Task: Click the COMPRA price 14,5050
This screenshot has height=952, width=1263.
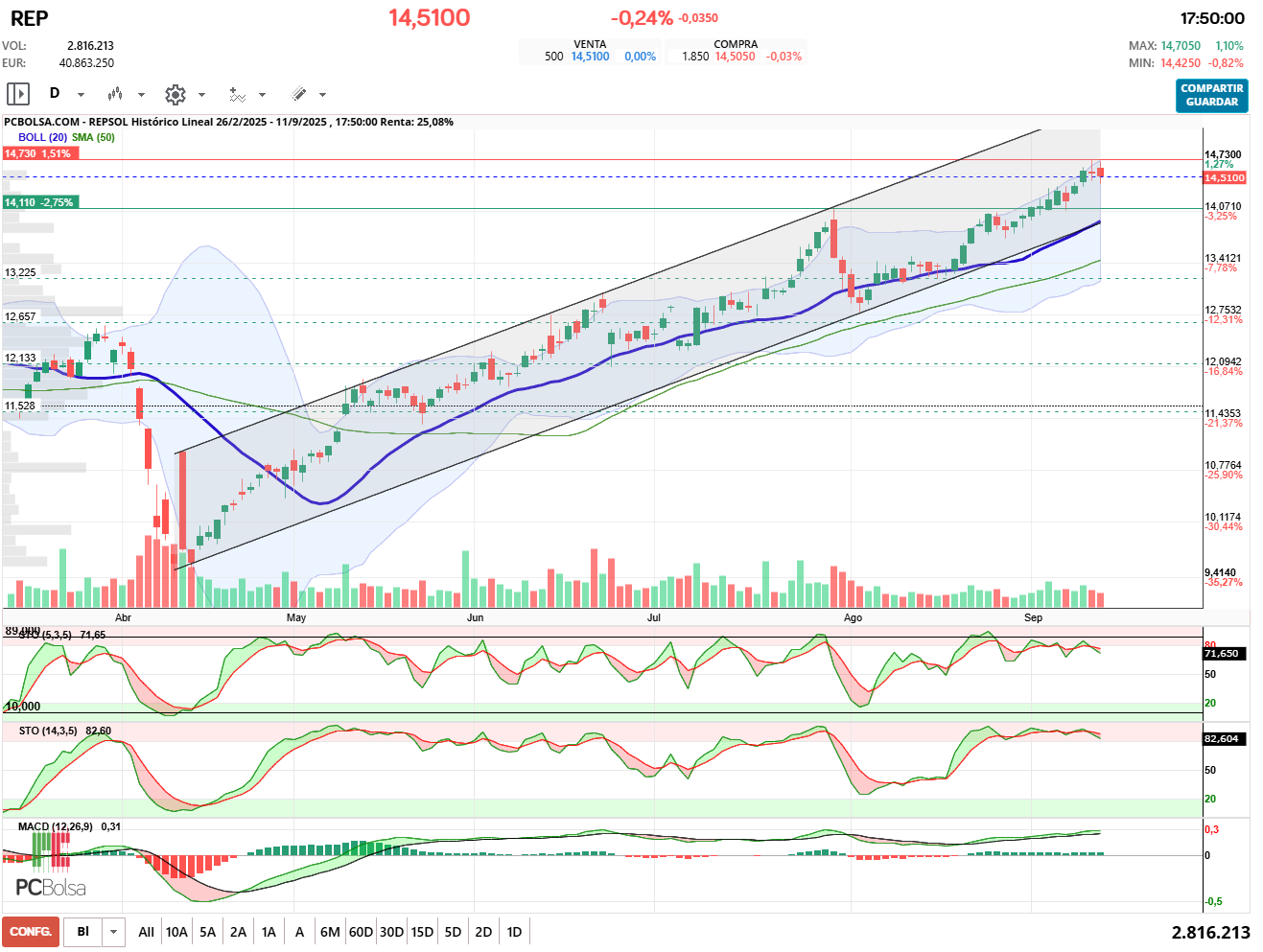Action: 736,57
